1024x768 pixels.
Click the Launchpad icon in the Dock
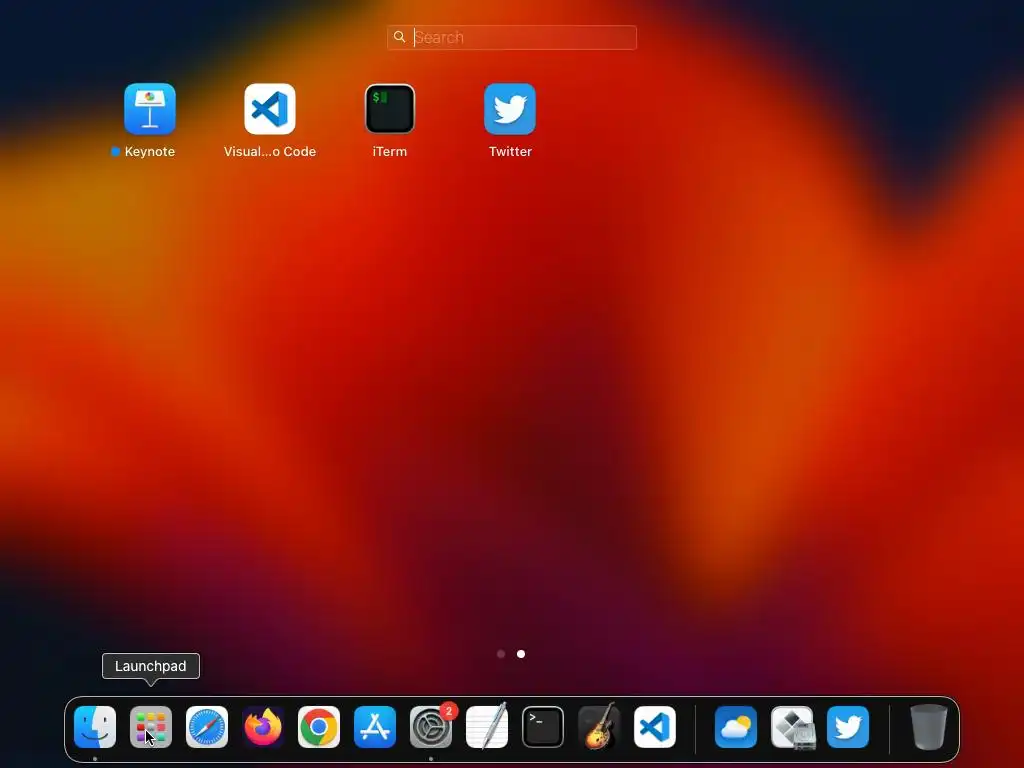click(x=151, y=727)
